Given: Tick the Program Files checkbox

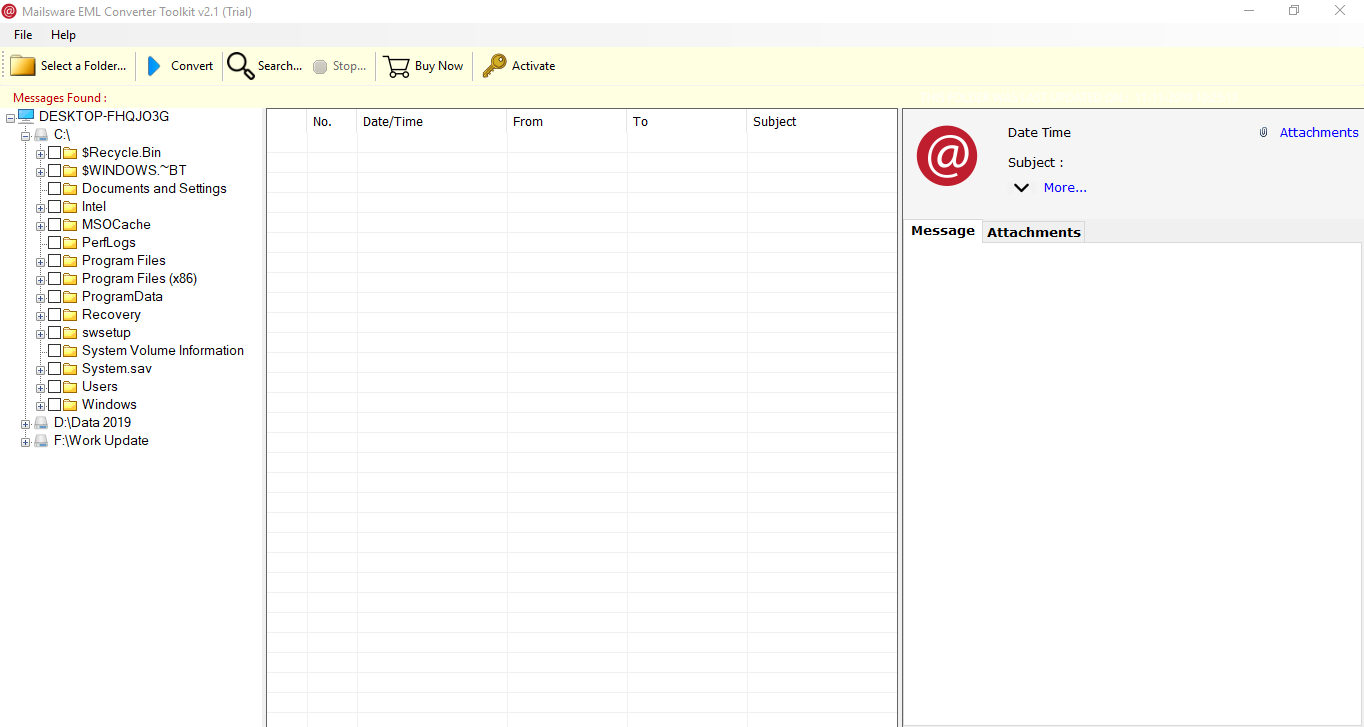Looking at the screenshot, I should click(54, 261).
